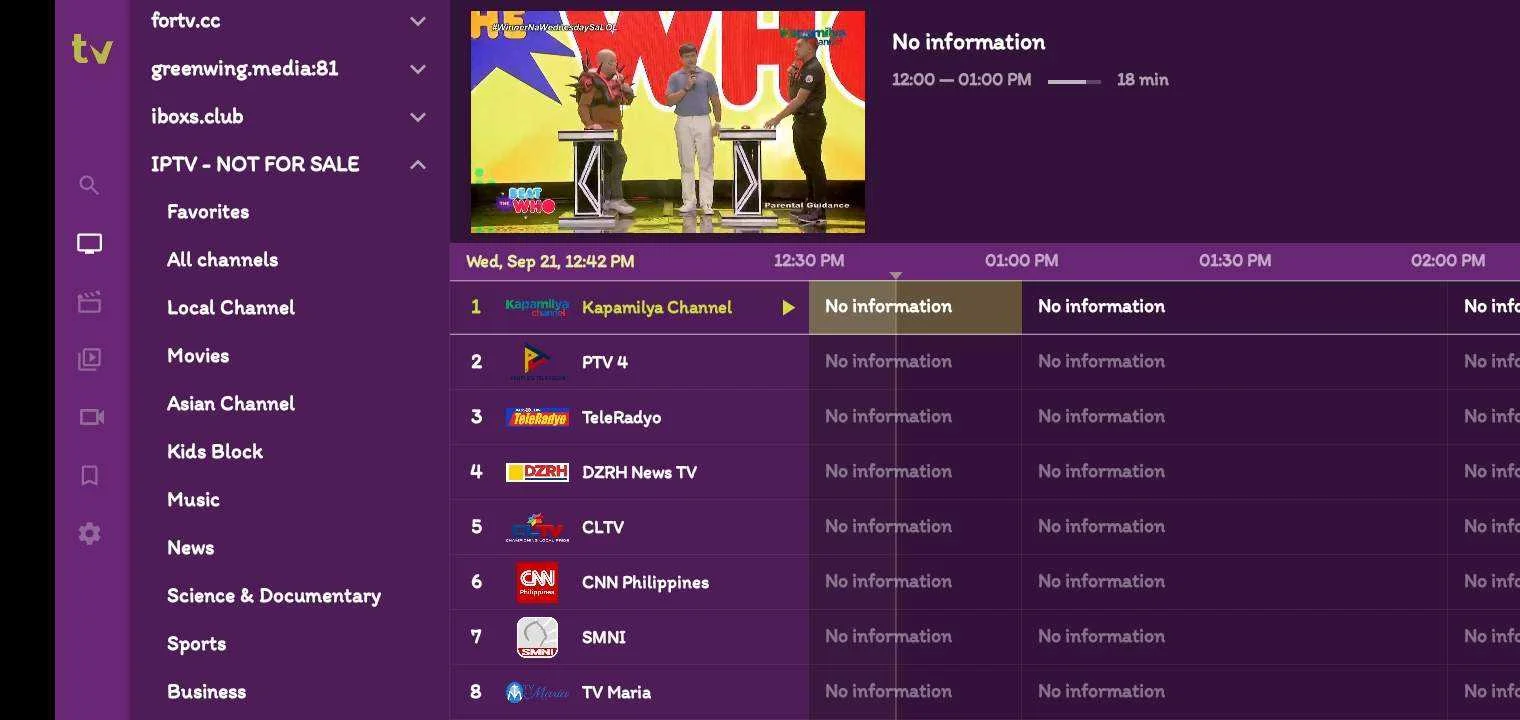Viewport: 1520px width, 720px height.
Task: Click the TV Maria channel logo
Action: click(537, 692)
